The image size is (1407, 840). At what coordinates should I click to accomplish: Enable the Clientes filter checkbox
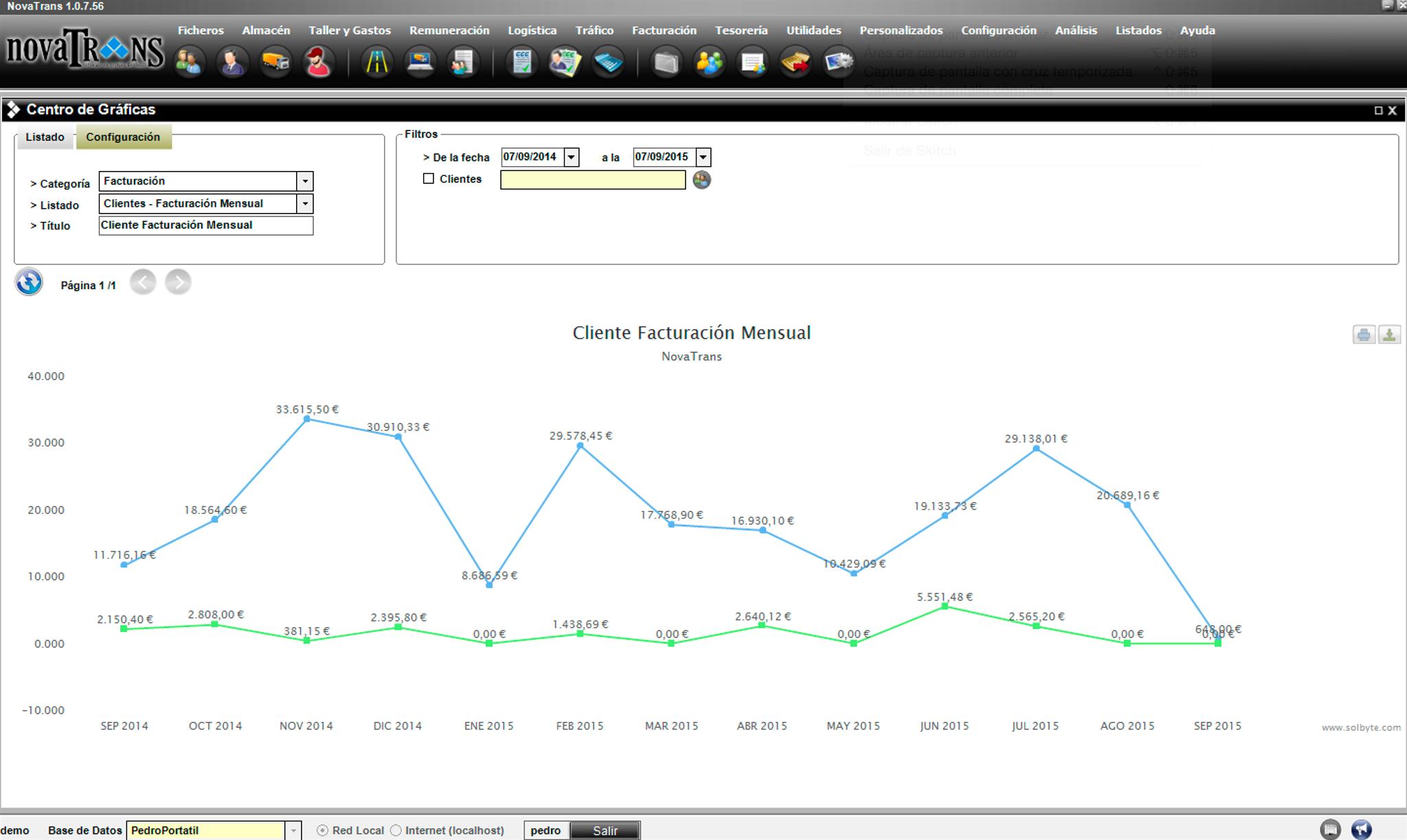tap(429, 179)
